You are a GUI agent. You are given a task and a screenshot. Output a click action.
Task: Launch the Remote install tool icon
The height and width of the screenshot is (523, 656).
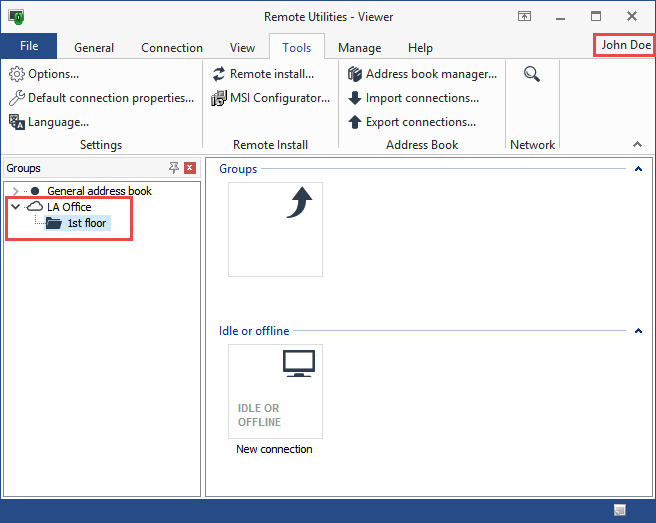(x=219, y=74)
